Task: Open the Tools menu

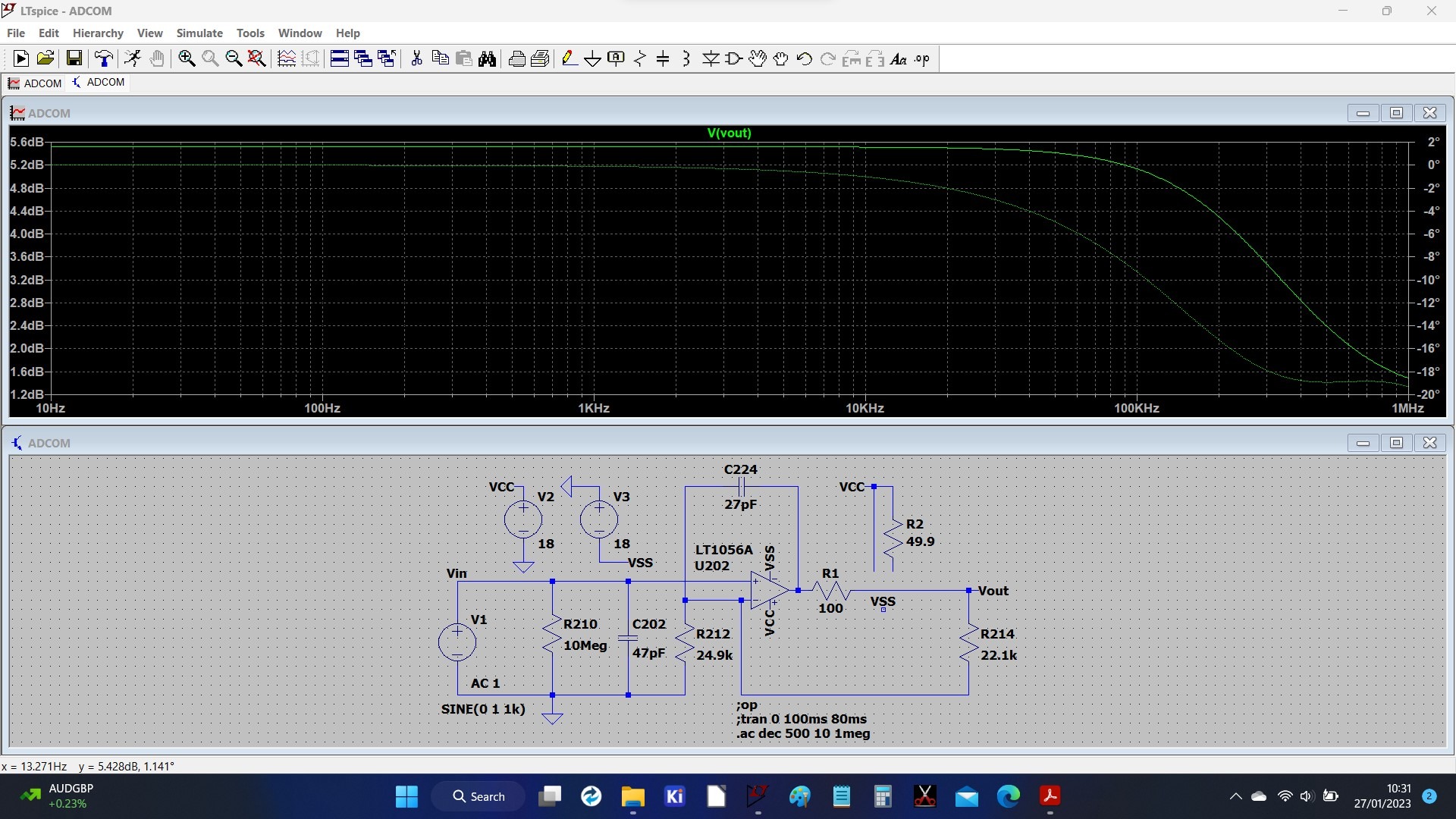Action: 250,33
